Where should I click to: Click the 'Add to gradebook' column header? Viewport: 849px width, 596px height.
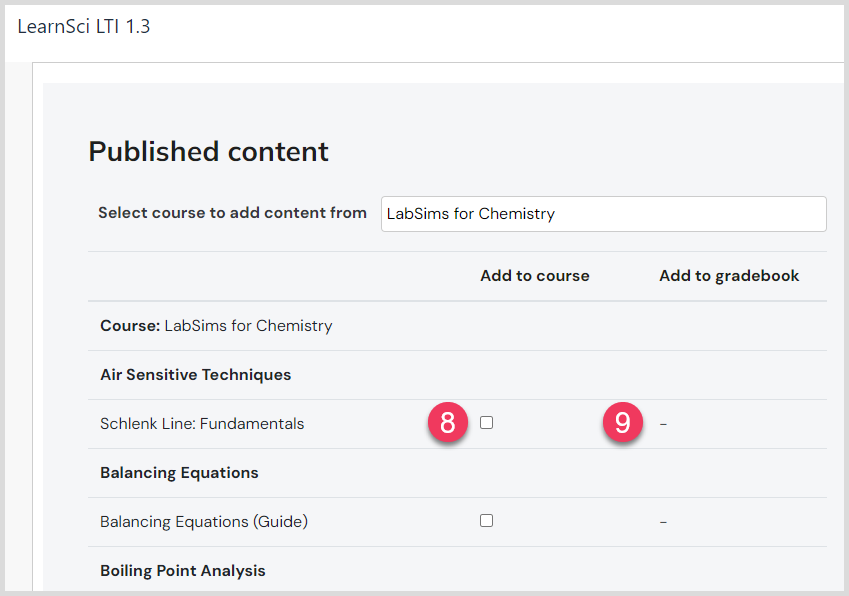[x=729, y=276]
